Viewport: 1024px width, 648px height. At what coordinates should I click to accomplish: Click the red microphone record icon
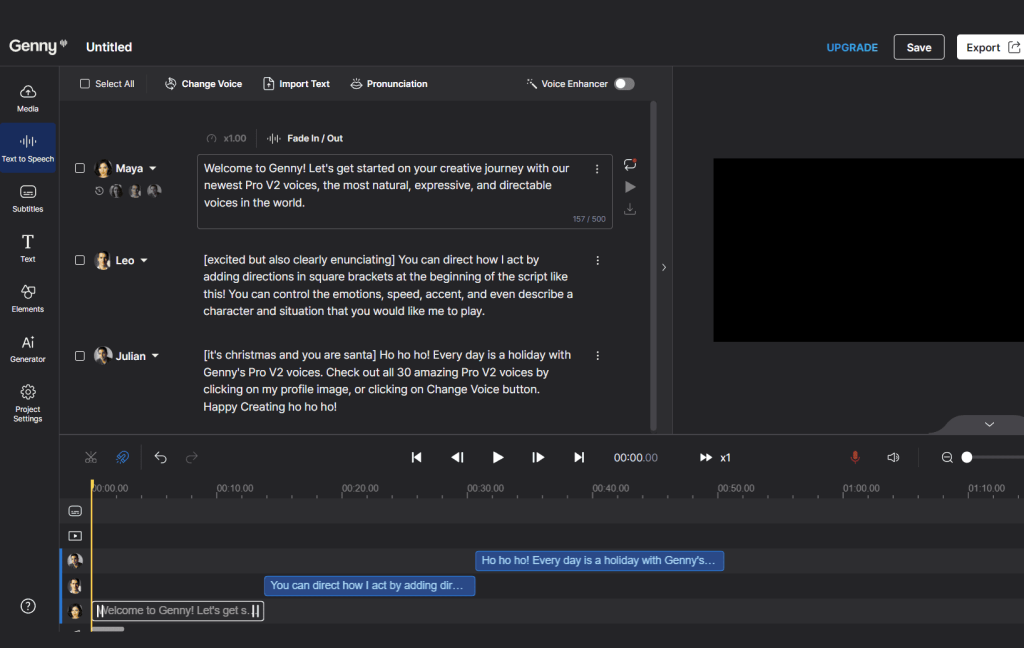tap(855, 457)
